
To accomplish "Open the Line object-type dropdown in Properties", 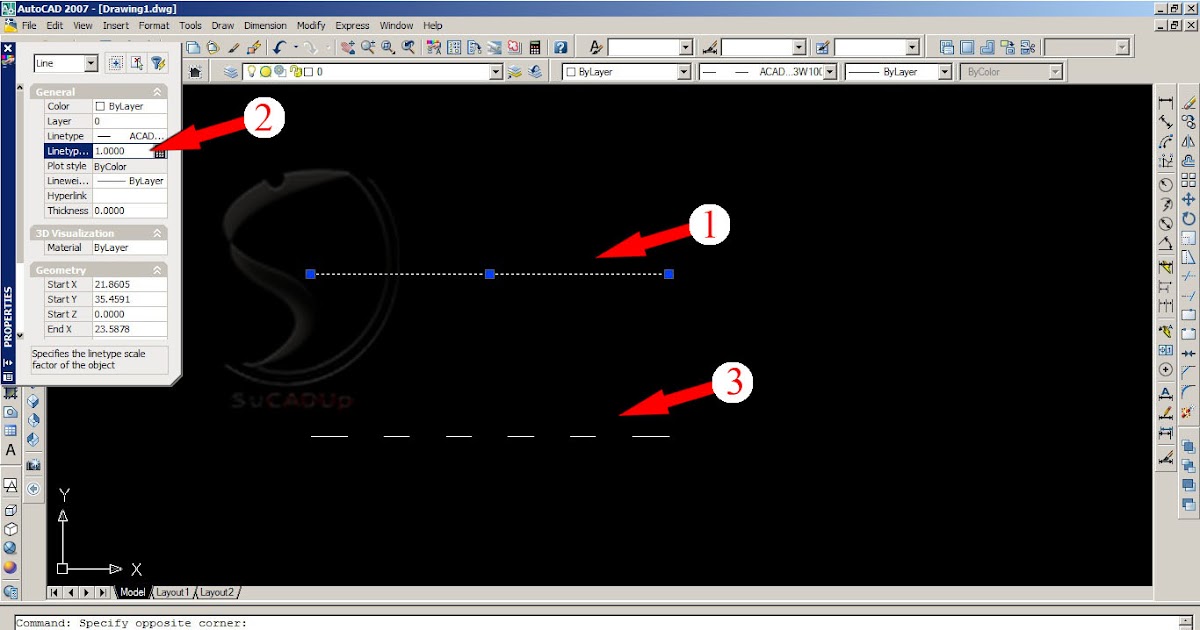I will 91,62.
